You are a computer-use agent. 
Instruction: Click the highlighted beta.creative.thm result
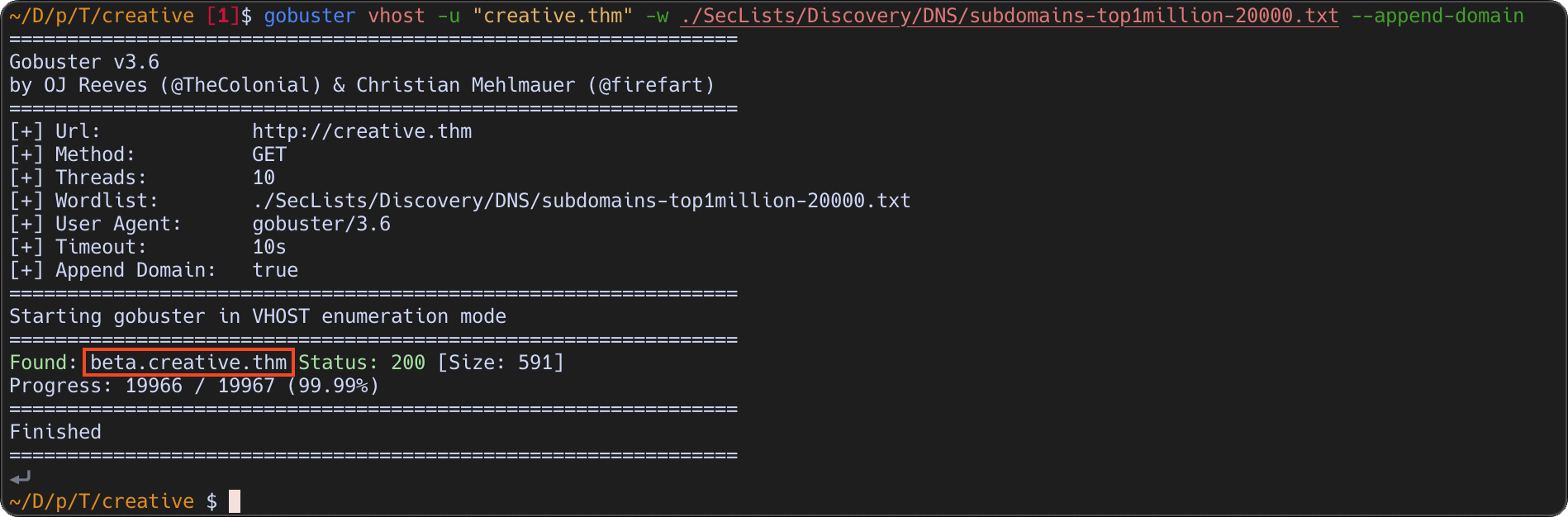point(188,363)
